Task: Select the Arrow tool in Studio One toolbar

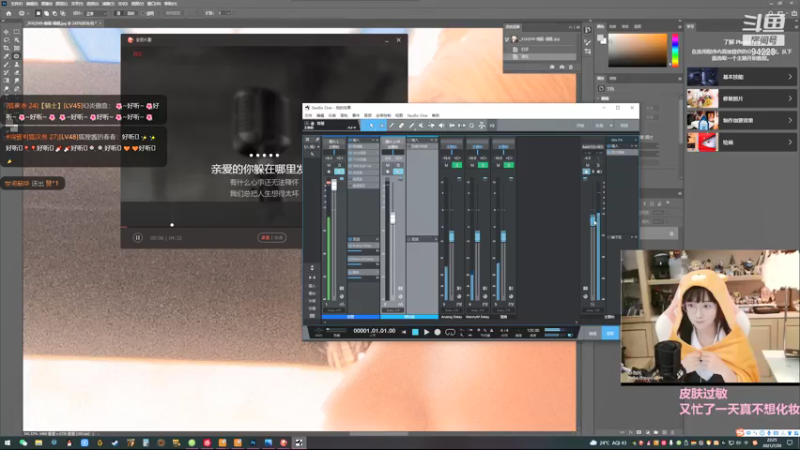Action: click(371, 126)
